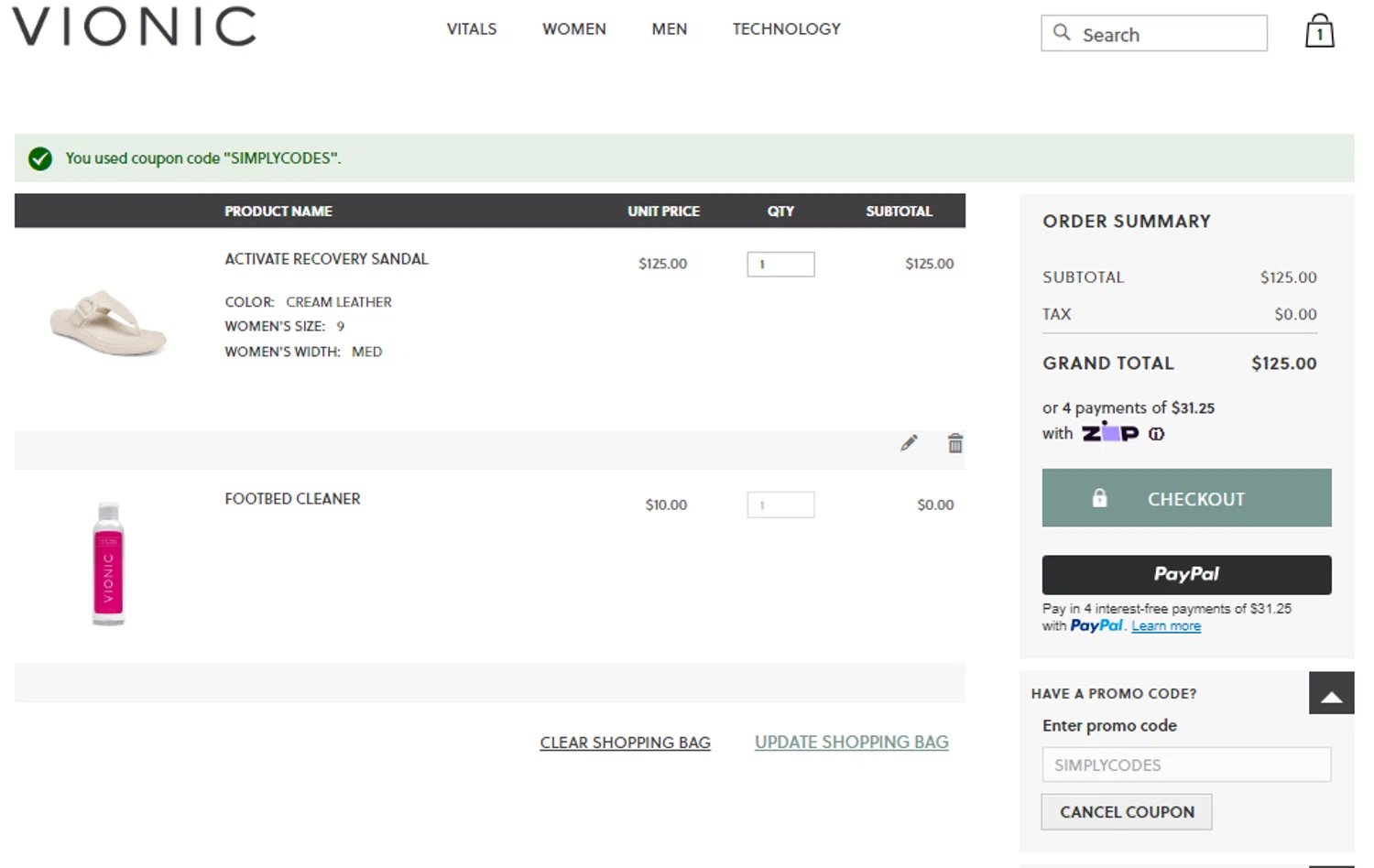This screenshot has width=1374, height=868.
Task: Open the cream sandal product thumbnail
Action: [108, 322]
